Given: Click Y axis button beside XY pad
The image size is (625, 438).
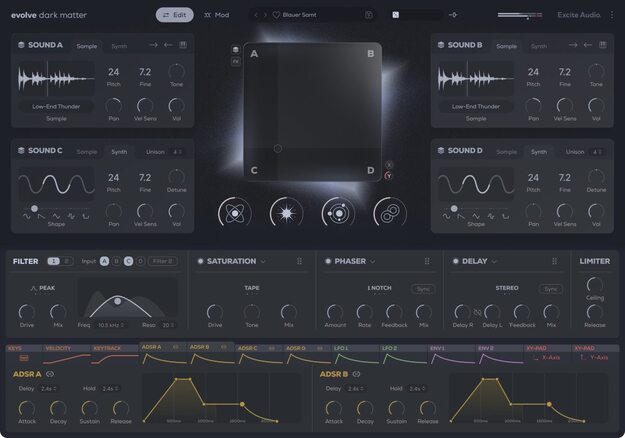Looking at the screenshot, I should tap(389, 175).
